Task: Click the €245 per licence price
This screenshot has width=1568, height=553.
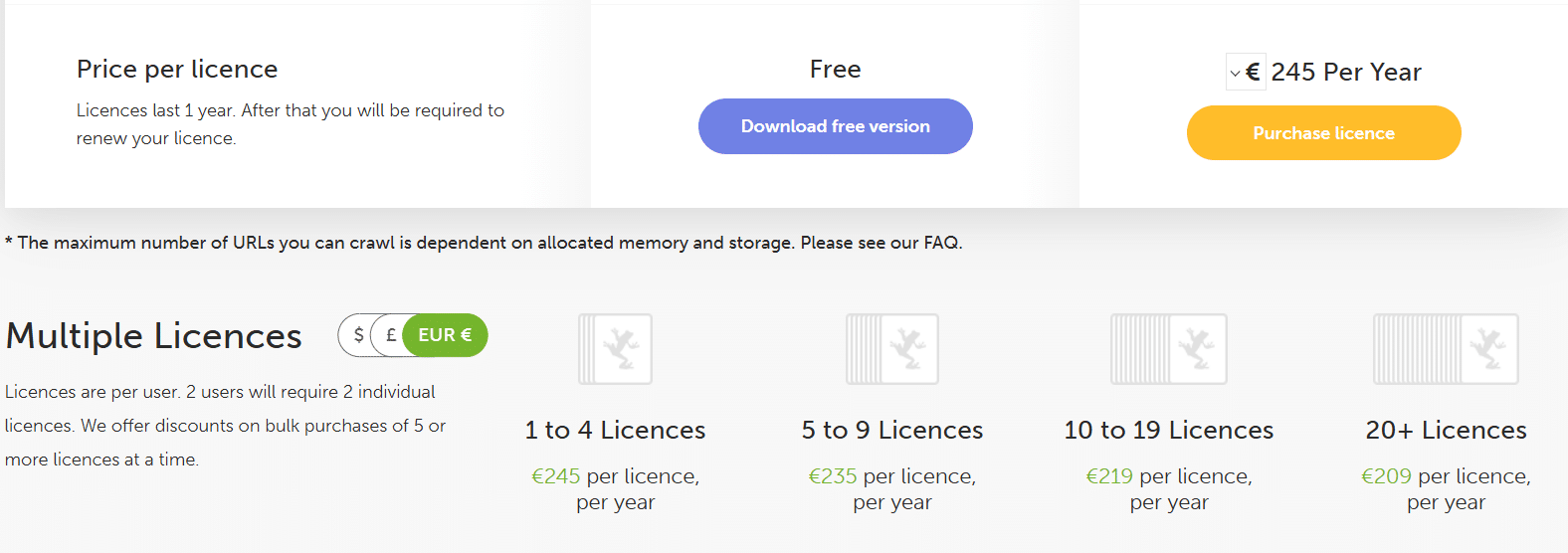Action: coord(556,476)
